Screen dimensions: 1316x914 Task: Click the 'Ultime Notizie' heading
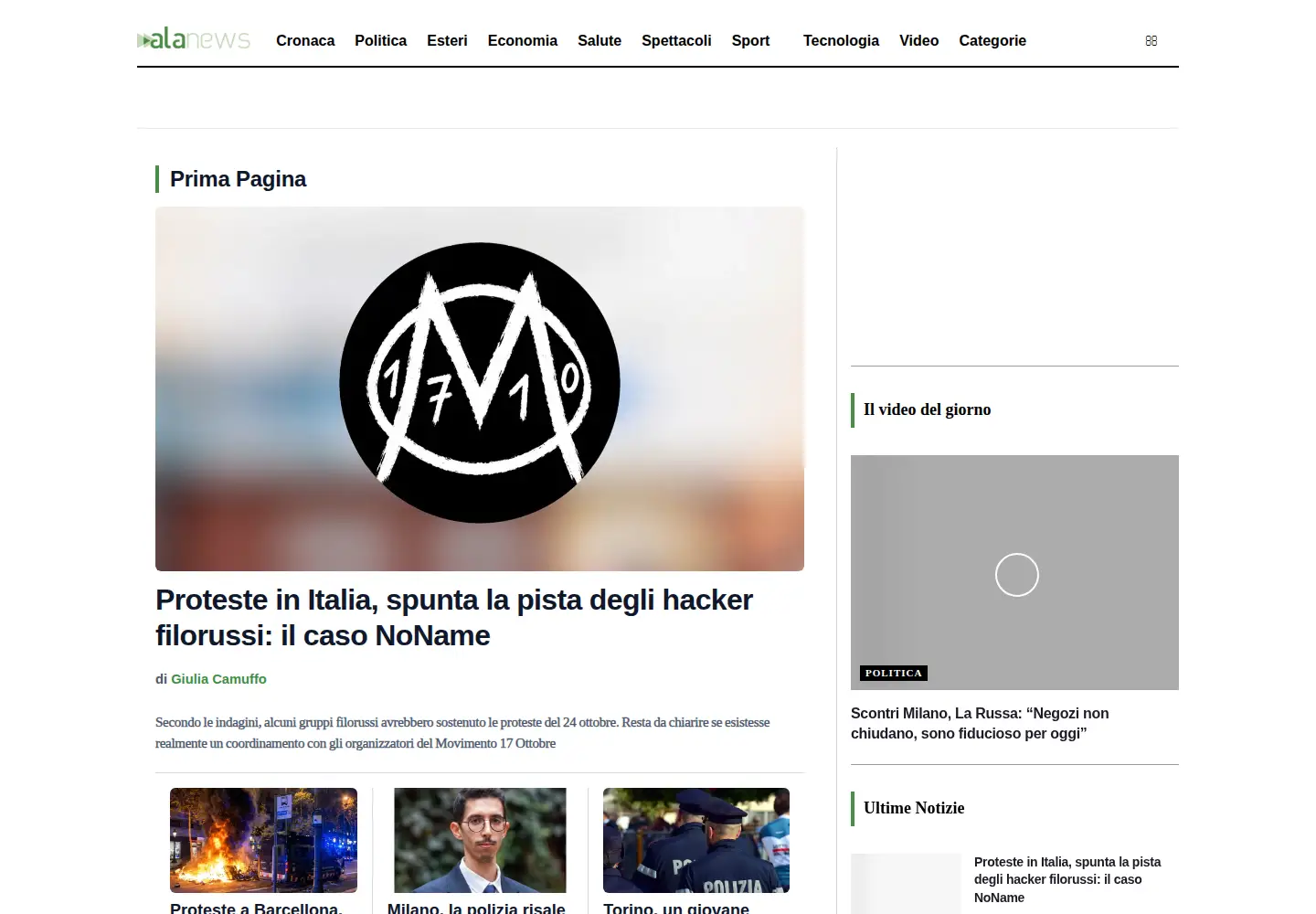click(914, 808)
